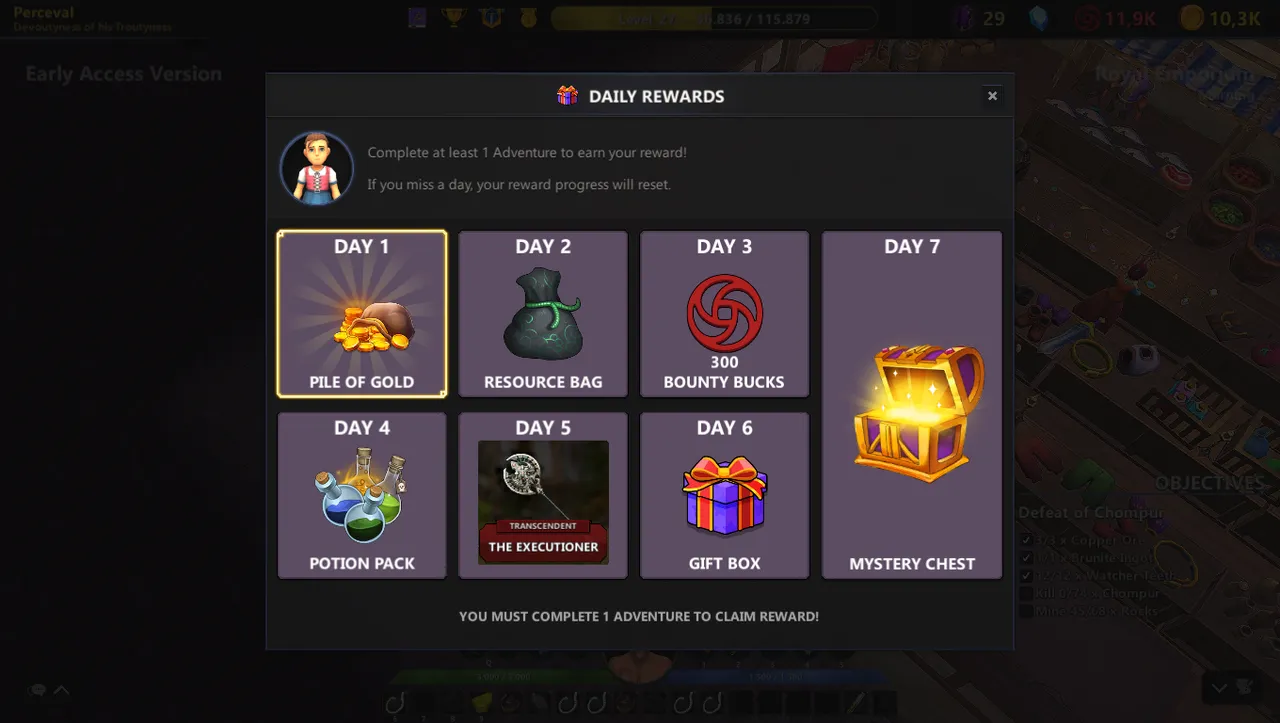Pick the Day 4 Potion Pack
The width and height of the screenshot is (1280, 723).
362,495
